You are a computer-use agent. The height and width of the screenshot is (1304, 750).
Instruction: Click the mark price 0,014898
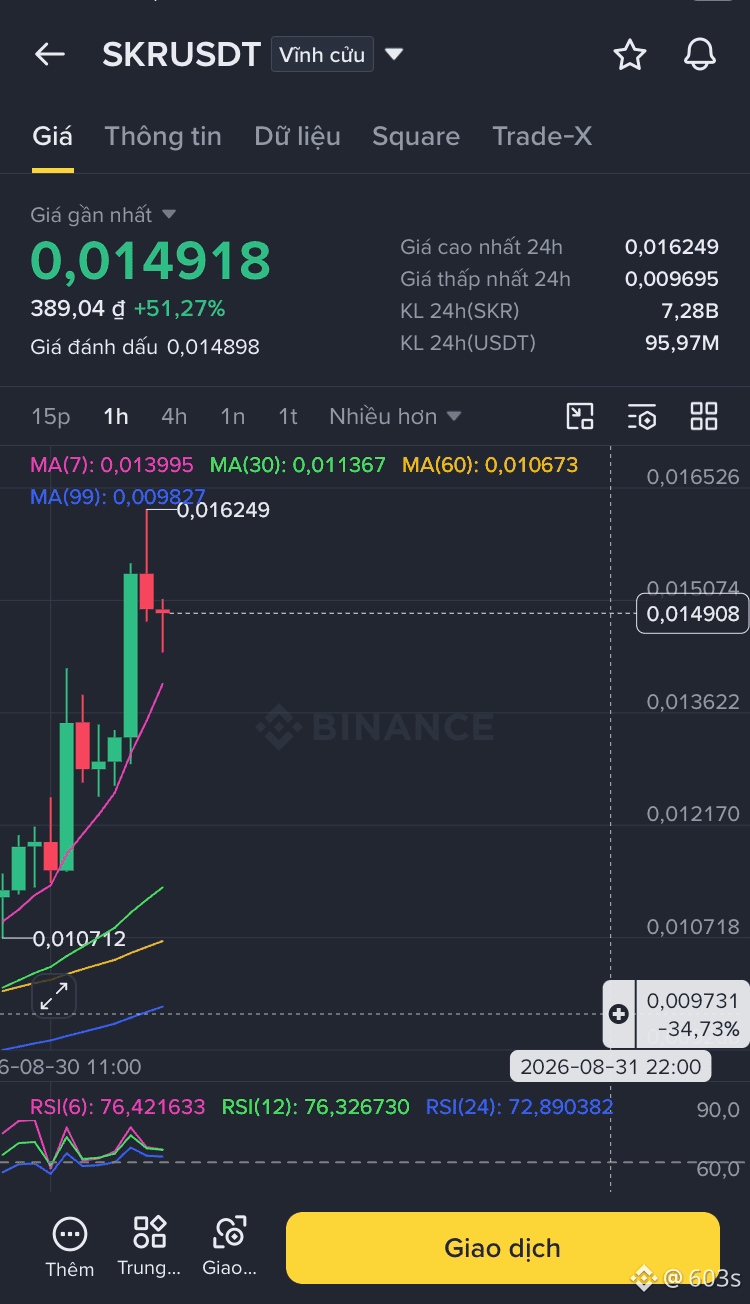point(213,347)
